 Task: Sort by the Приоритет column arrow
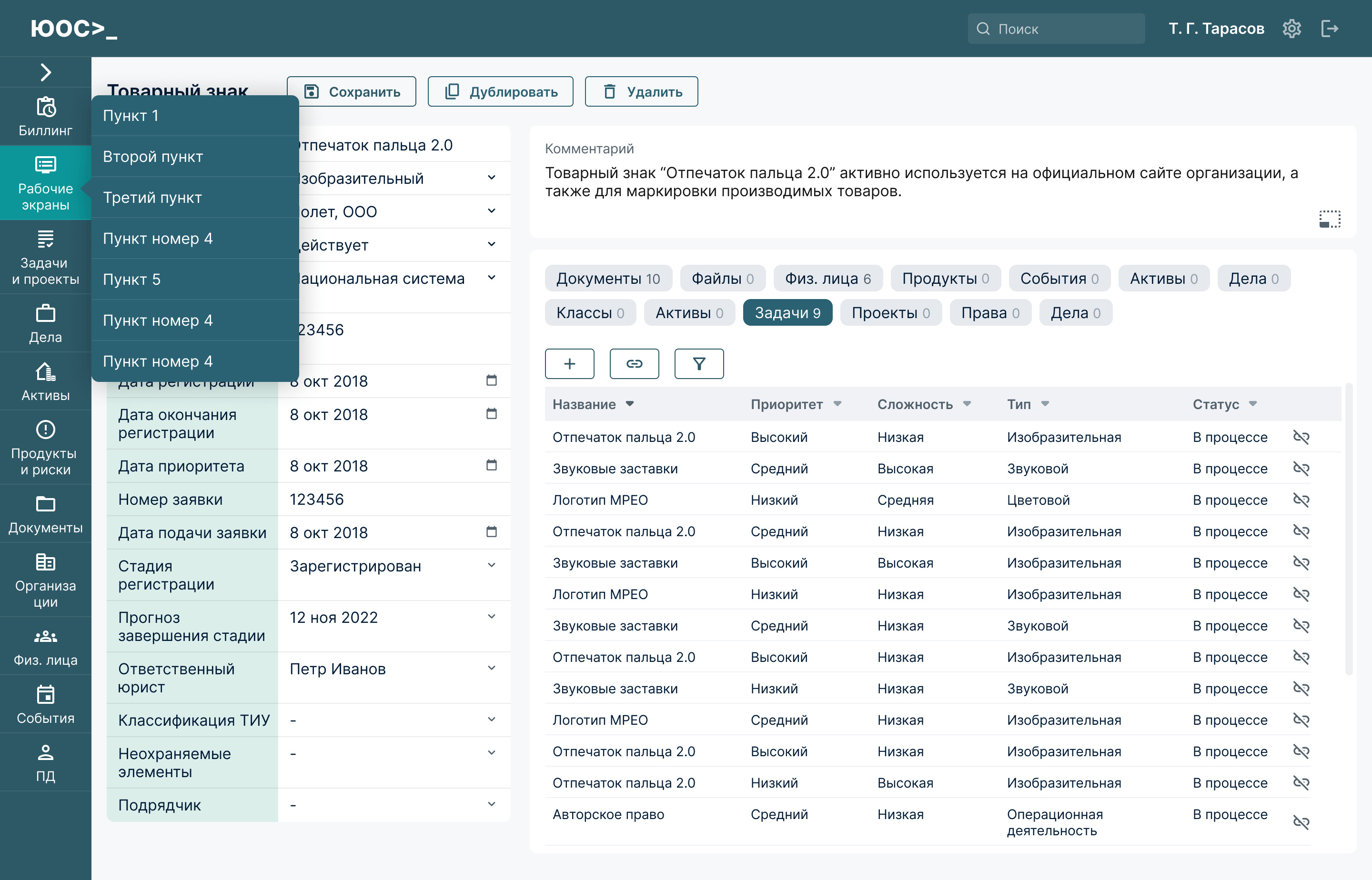pyautogui.click(x=837, y=404)
